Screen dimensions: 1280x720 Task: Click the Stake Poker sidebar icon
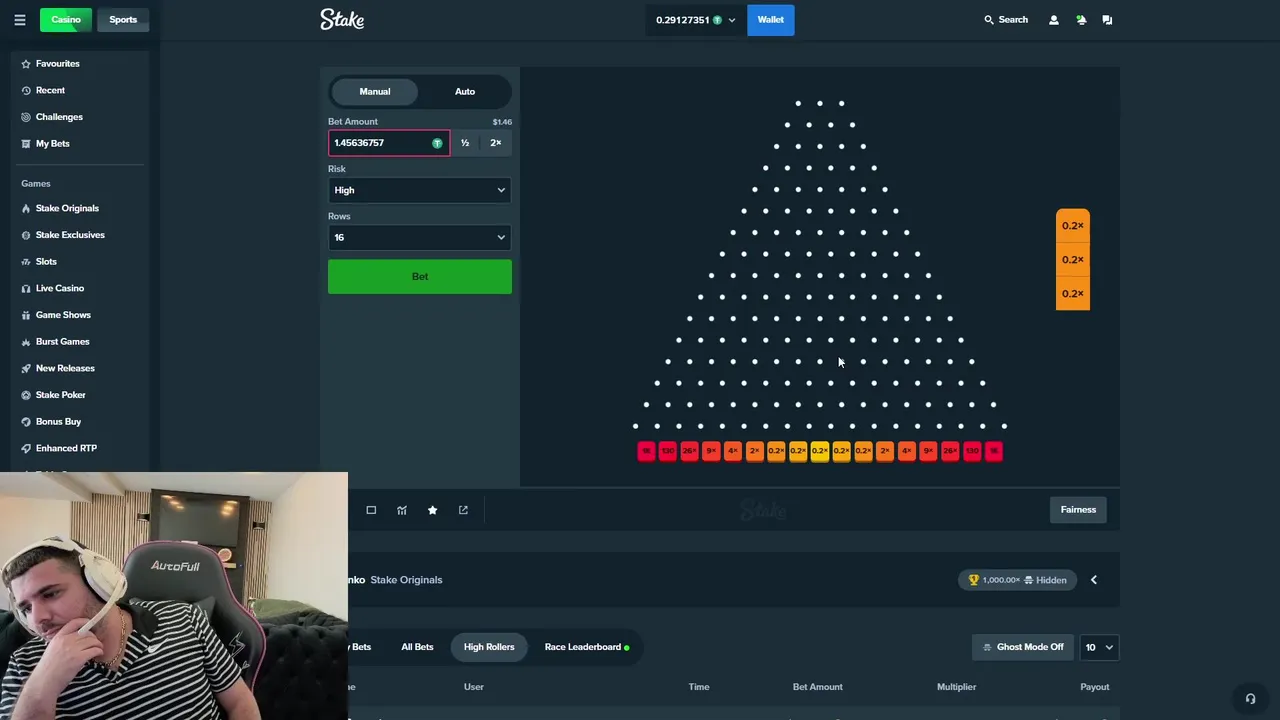click(x=26, y=395)
